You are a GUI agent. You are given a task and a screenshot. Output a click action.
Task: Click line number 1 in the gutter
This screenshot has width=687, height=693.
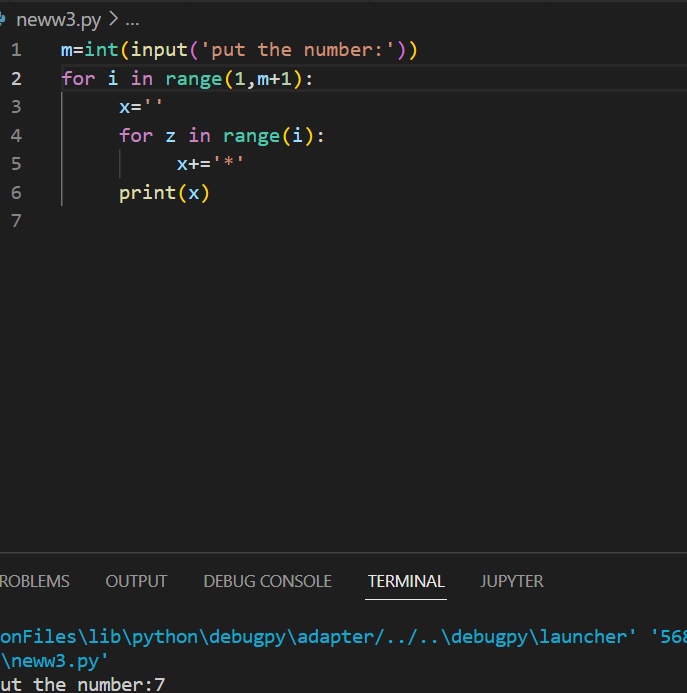click(x=16, y=50)
